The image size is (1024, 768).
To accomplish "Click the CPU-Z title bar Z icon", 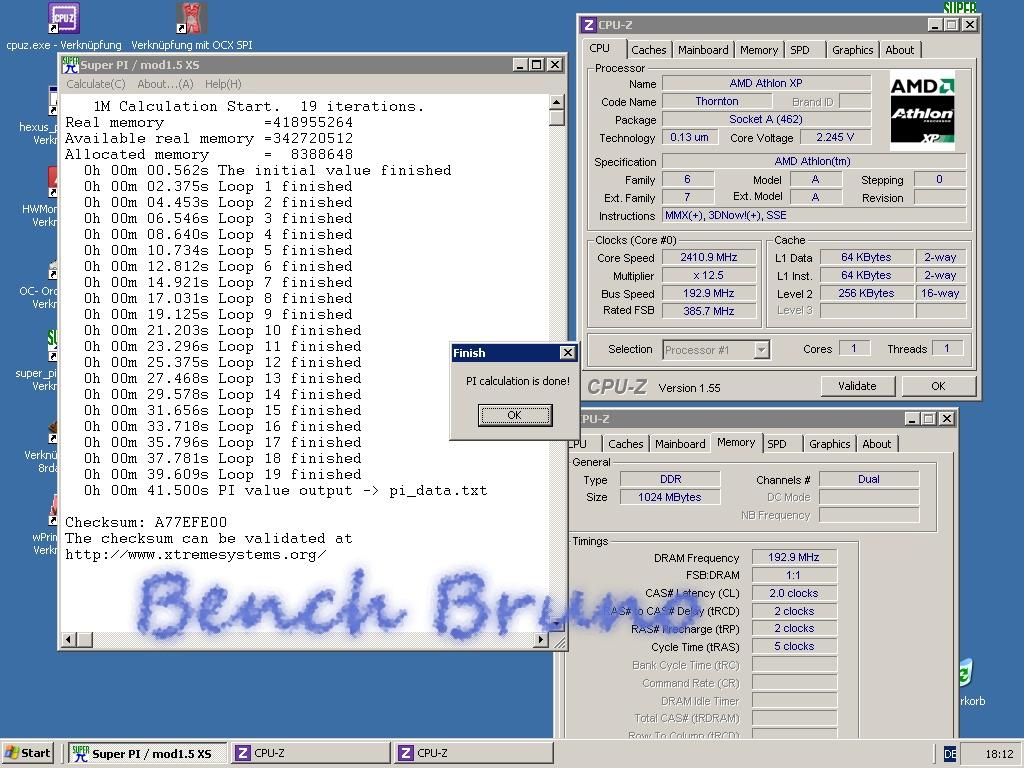I will click(588, 25).
